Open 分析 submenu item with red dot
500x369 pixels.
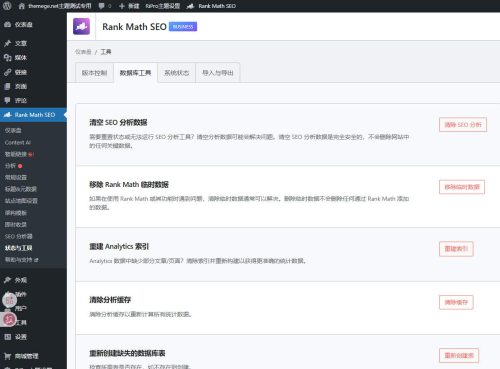(x=13, y=166)
